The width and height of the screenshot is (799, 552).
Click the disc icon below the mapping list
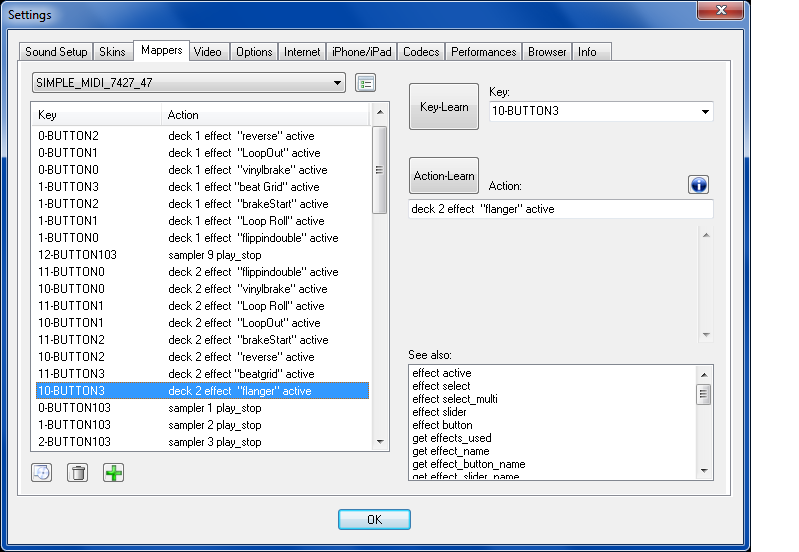[x=41, y=473]
